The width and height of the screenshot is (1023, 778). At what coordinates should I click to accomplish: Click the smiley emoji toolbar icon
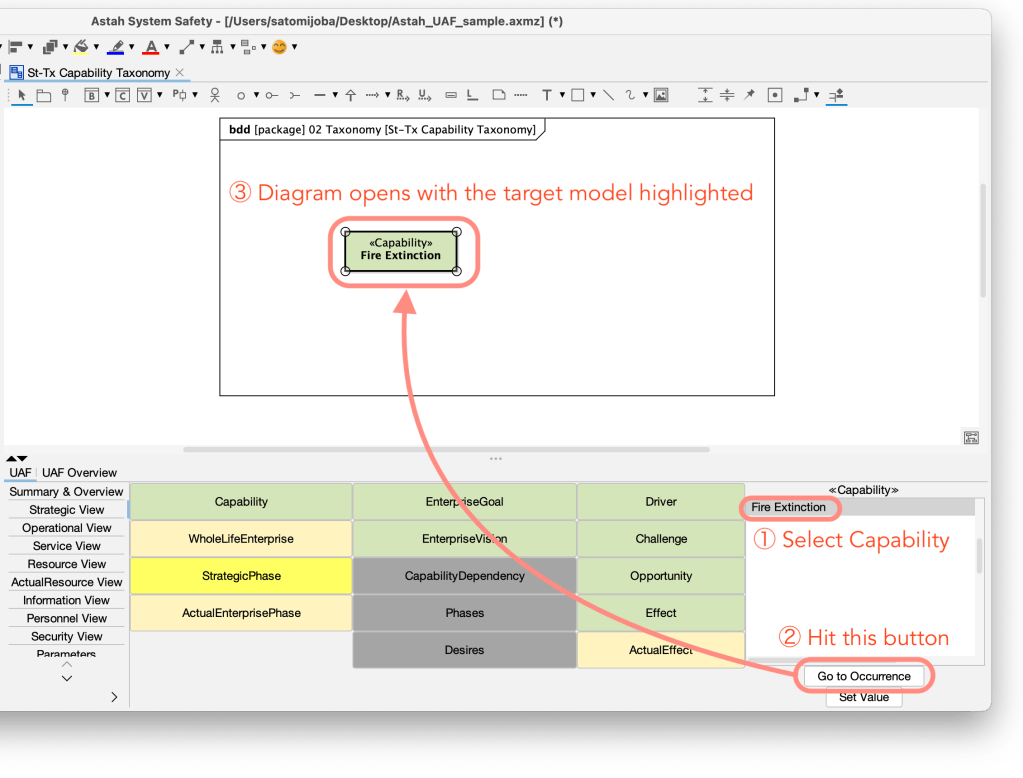pyautogui.click(x=281, y=45)
